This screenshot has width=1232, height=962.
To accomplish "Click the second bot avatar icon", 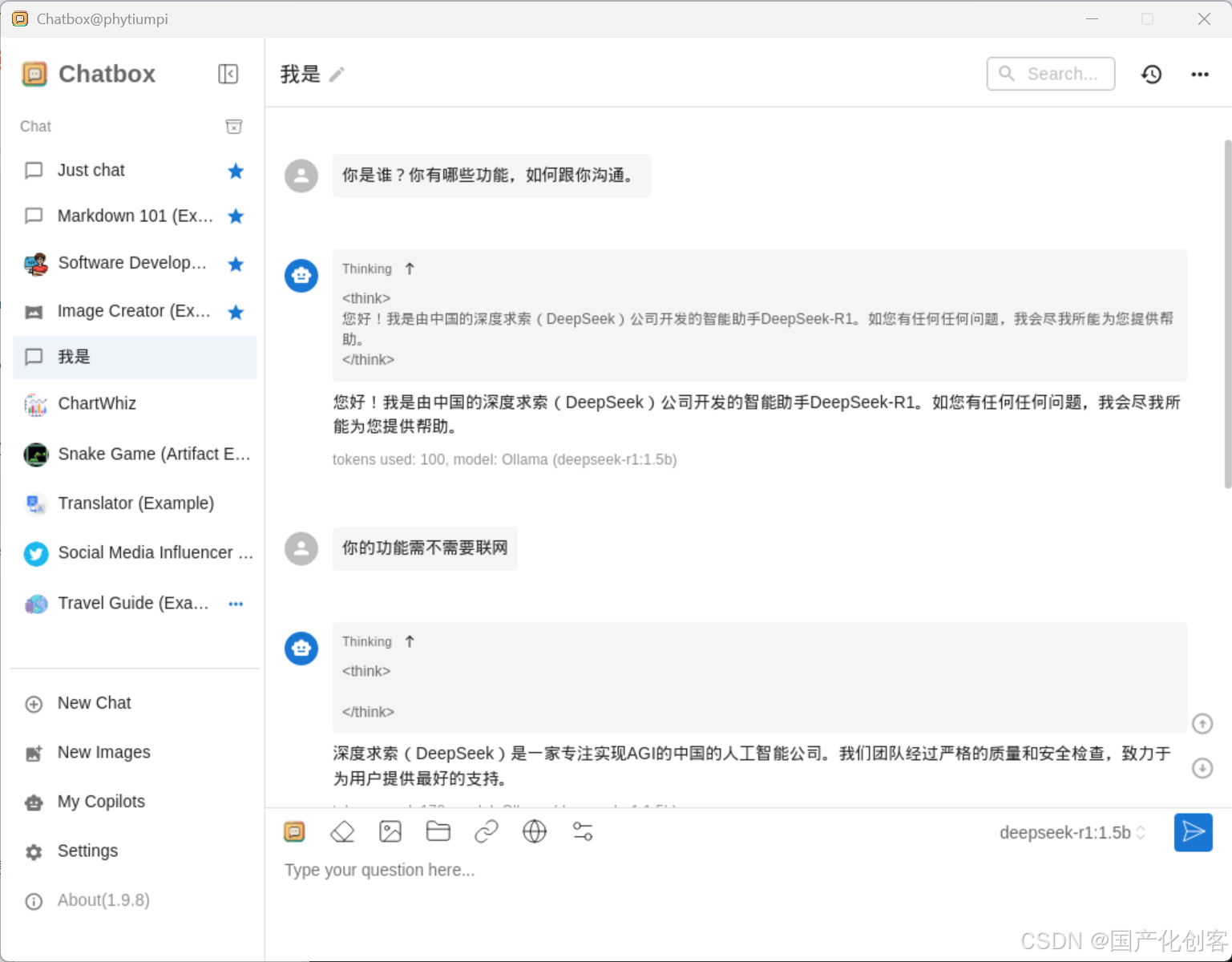I will pyautogui.click(x=301, y=648).
